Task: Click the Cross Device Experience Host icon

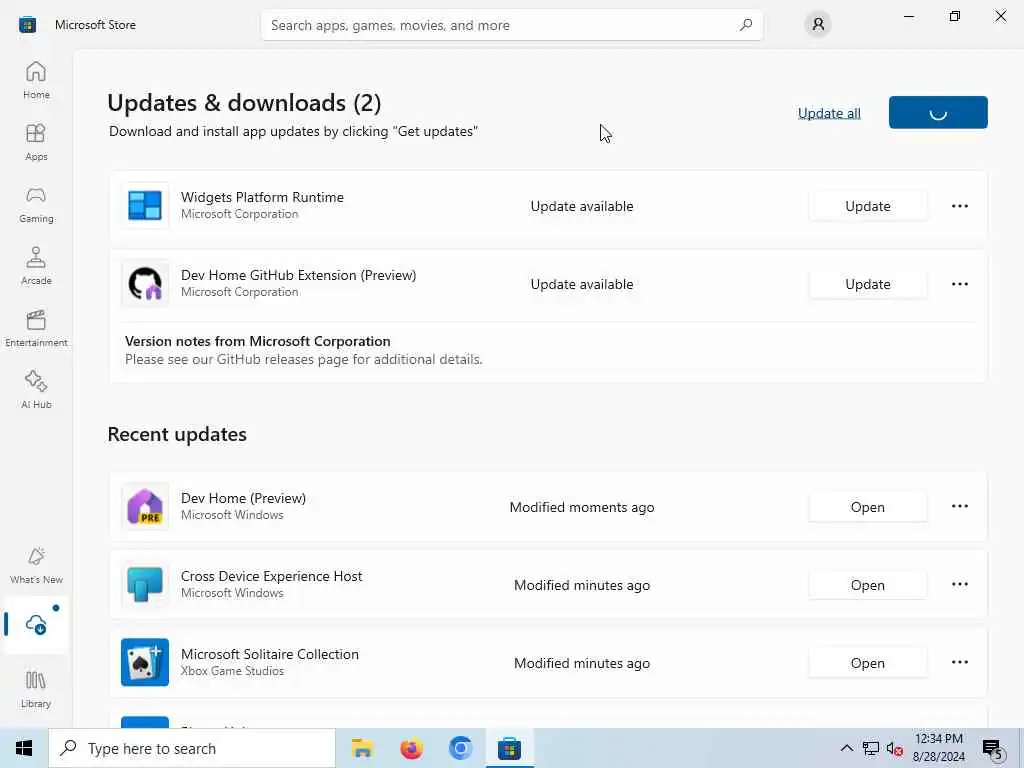Action: [x=145, y=584]
